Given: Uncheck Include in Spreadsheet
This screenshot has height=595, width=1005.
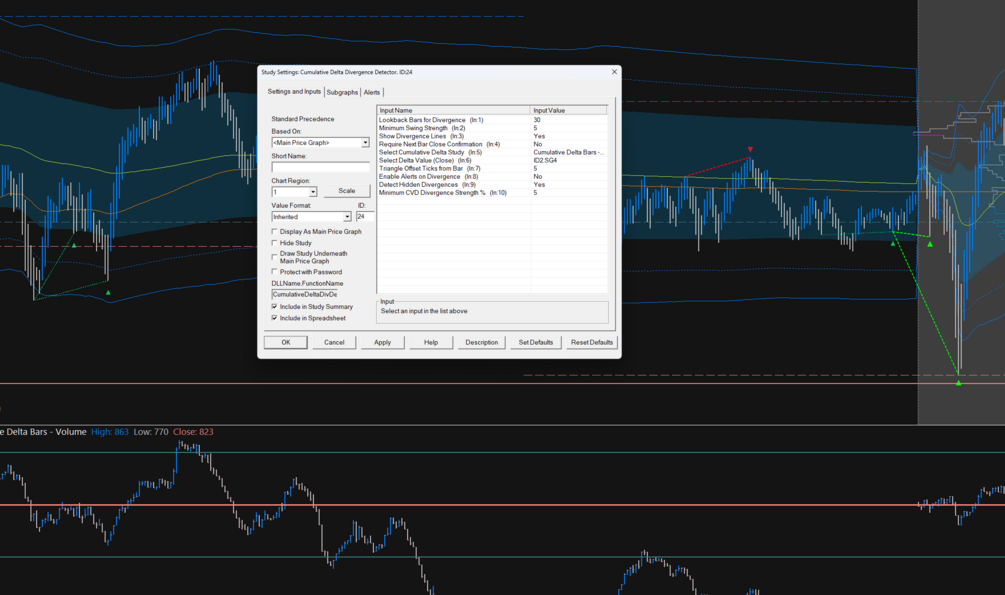Looking at the screenshot, I should pyautogui.click(x=274, y=318).
